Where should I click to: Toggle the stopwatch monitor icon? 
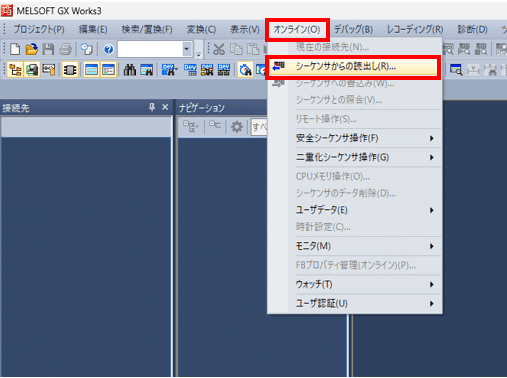245,70
